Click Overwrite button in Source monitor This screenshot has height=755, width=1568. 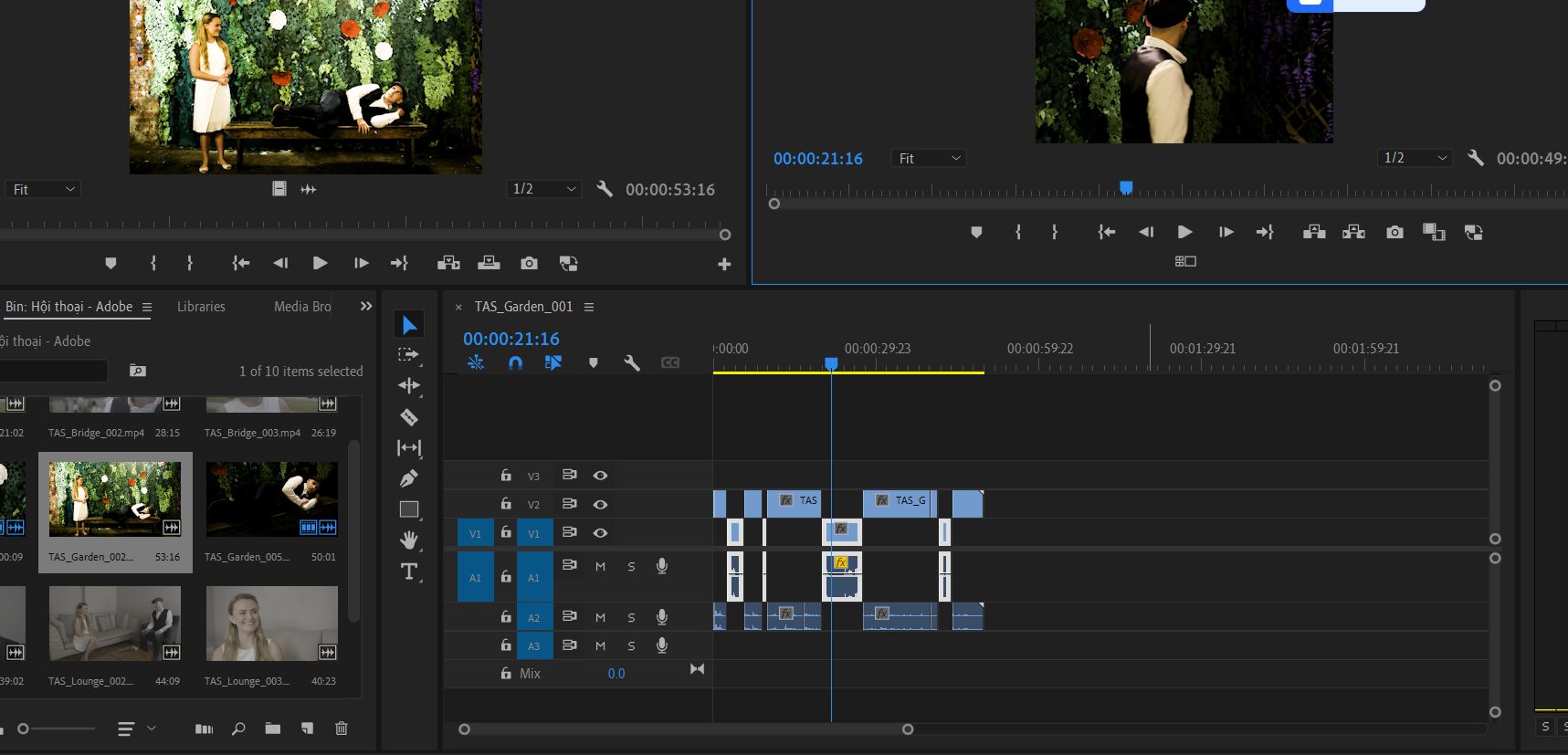(x=489, y=263)
